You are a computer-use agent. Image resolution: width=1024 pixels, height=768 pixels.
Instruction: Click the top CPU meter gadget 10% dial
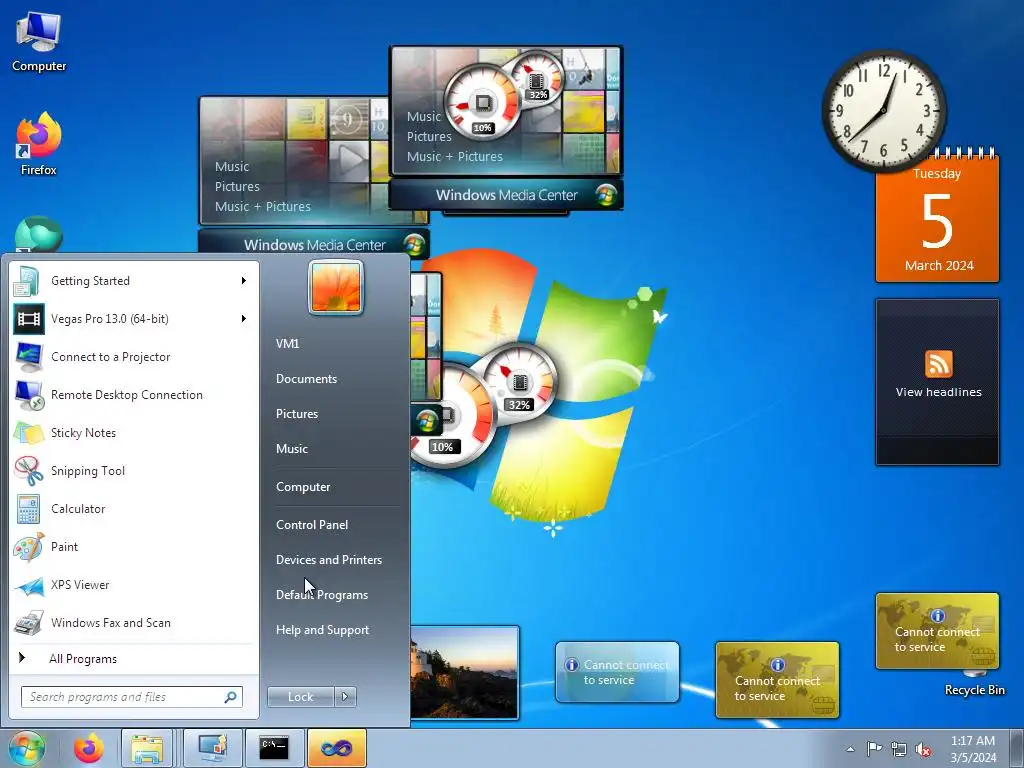coord(482,104)
